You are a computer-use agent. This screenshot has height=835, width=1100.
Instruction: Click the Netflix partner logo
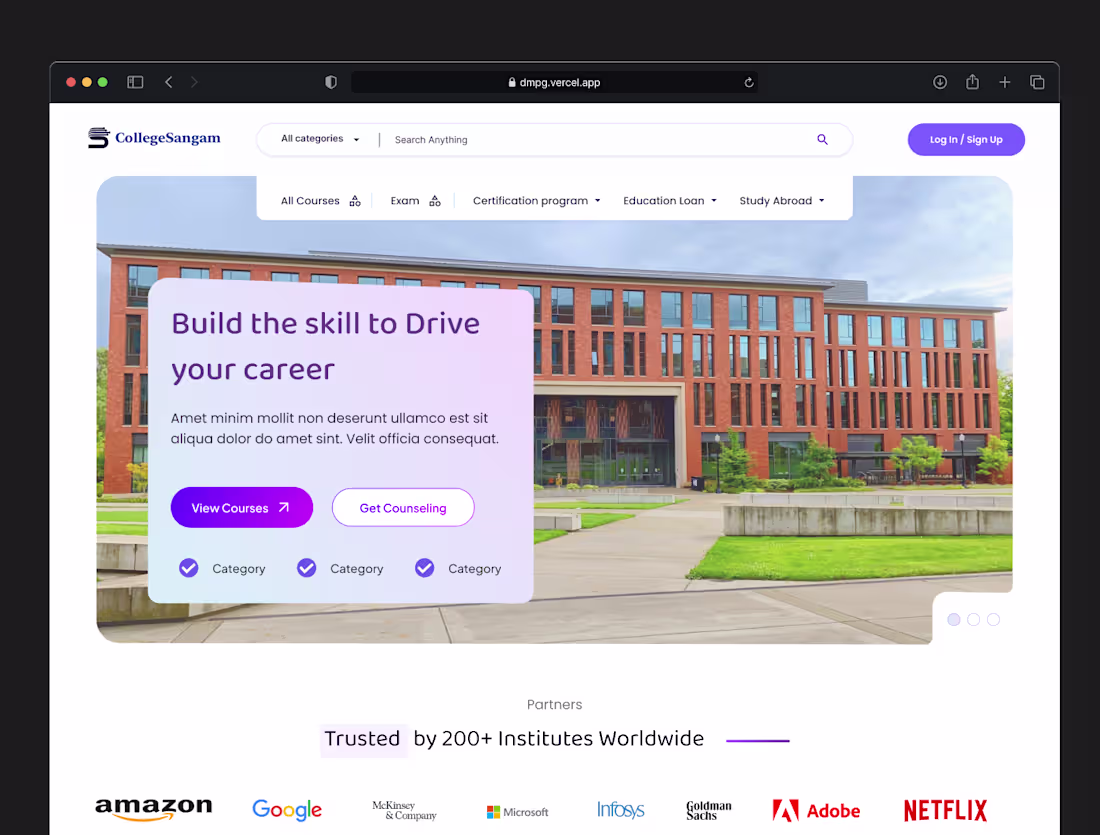pos(944,810)
